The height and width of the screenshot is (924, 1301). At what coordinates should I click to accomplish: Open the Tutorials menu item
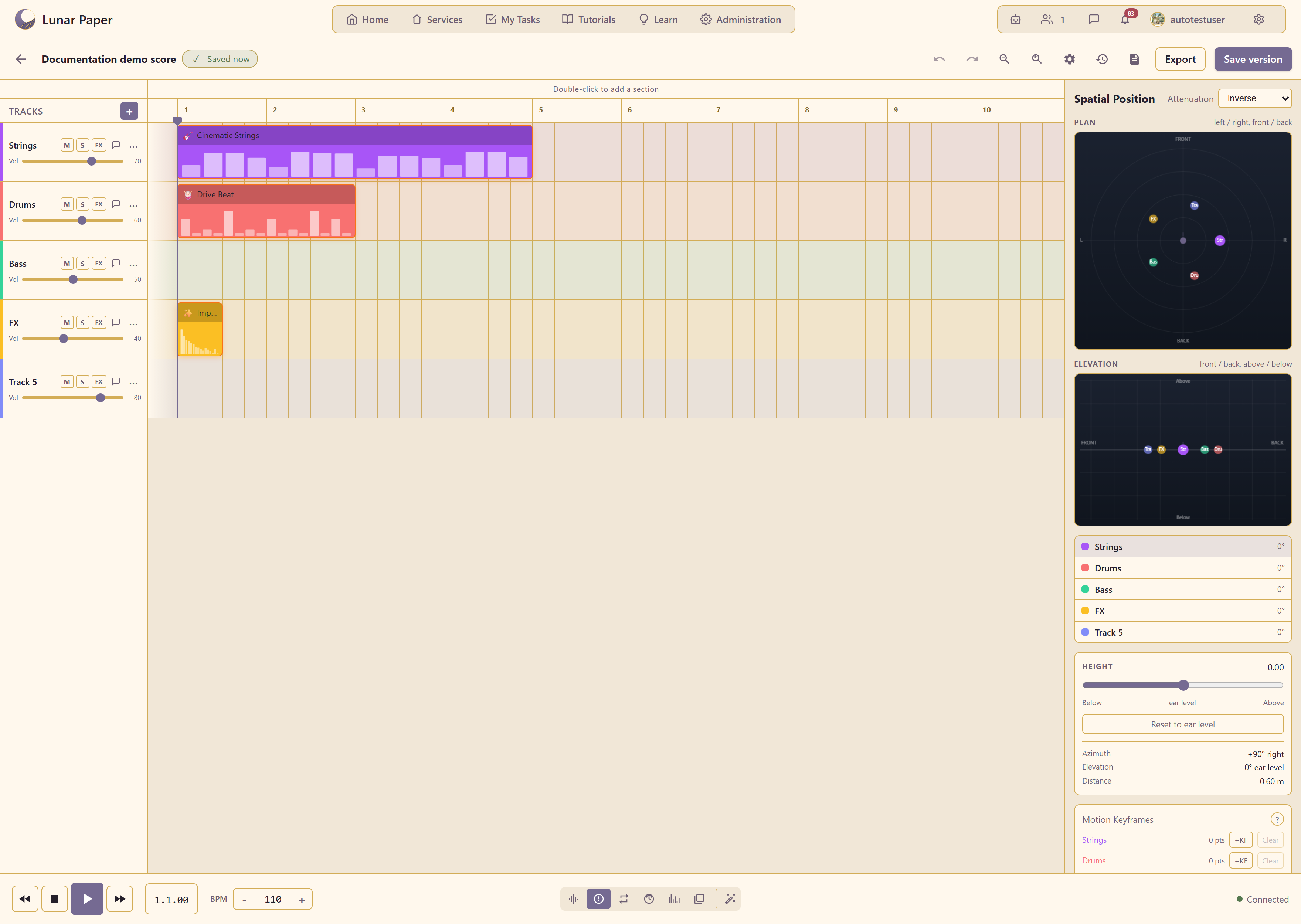tap(589, 19)
